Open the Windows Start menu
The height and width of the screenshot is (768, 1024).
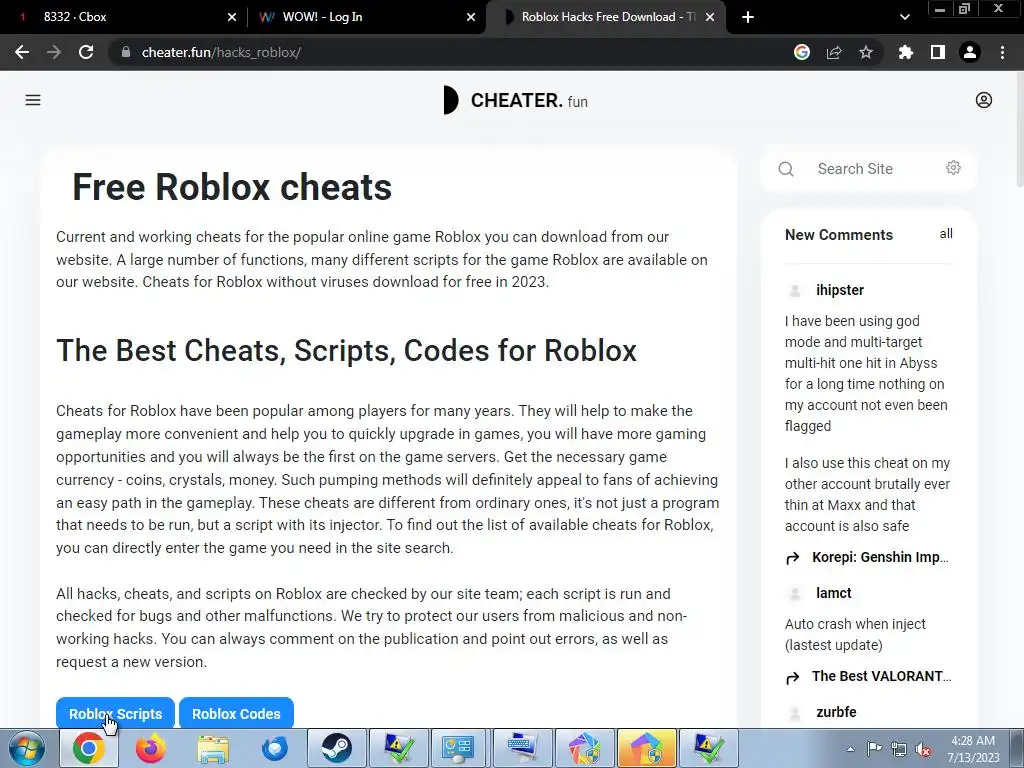pos(27,748)
